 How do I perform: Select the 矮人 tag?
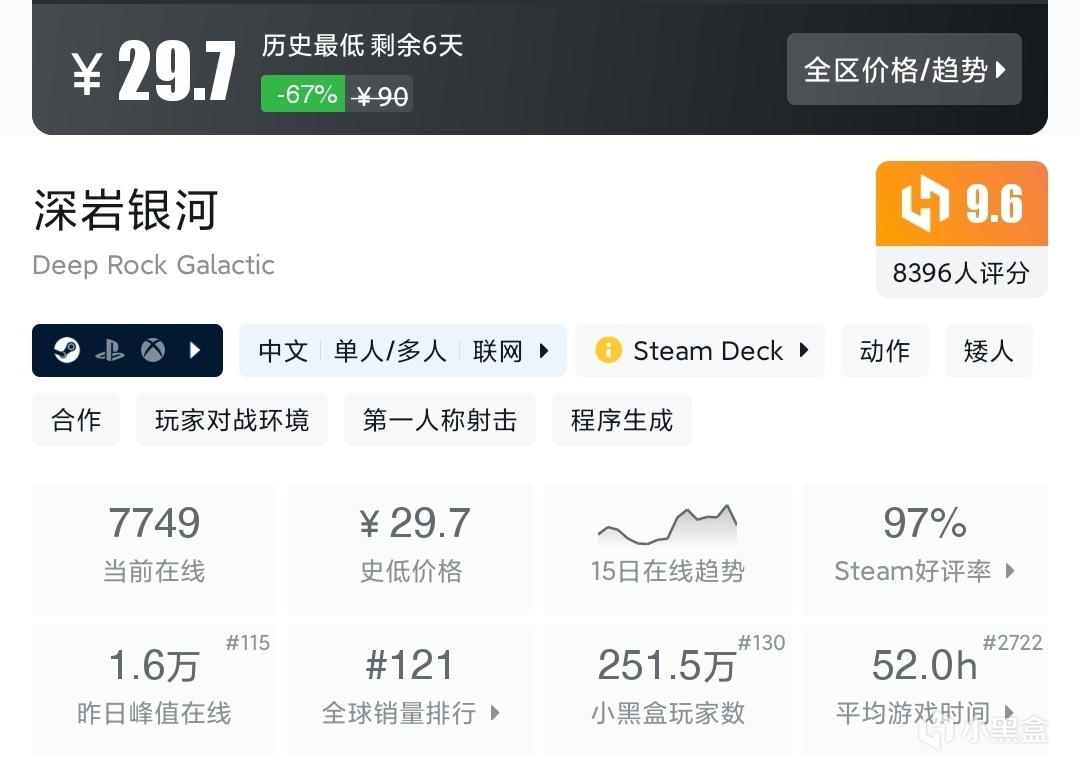click(988, 351)
